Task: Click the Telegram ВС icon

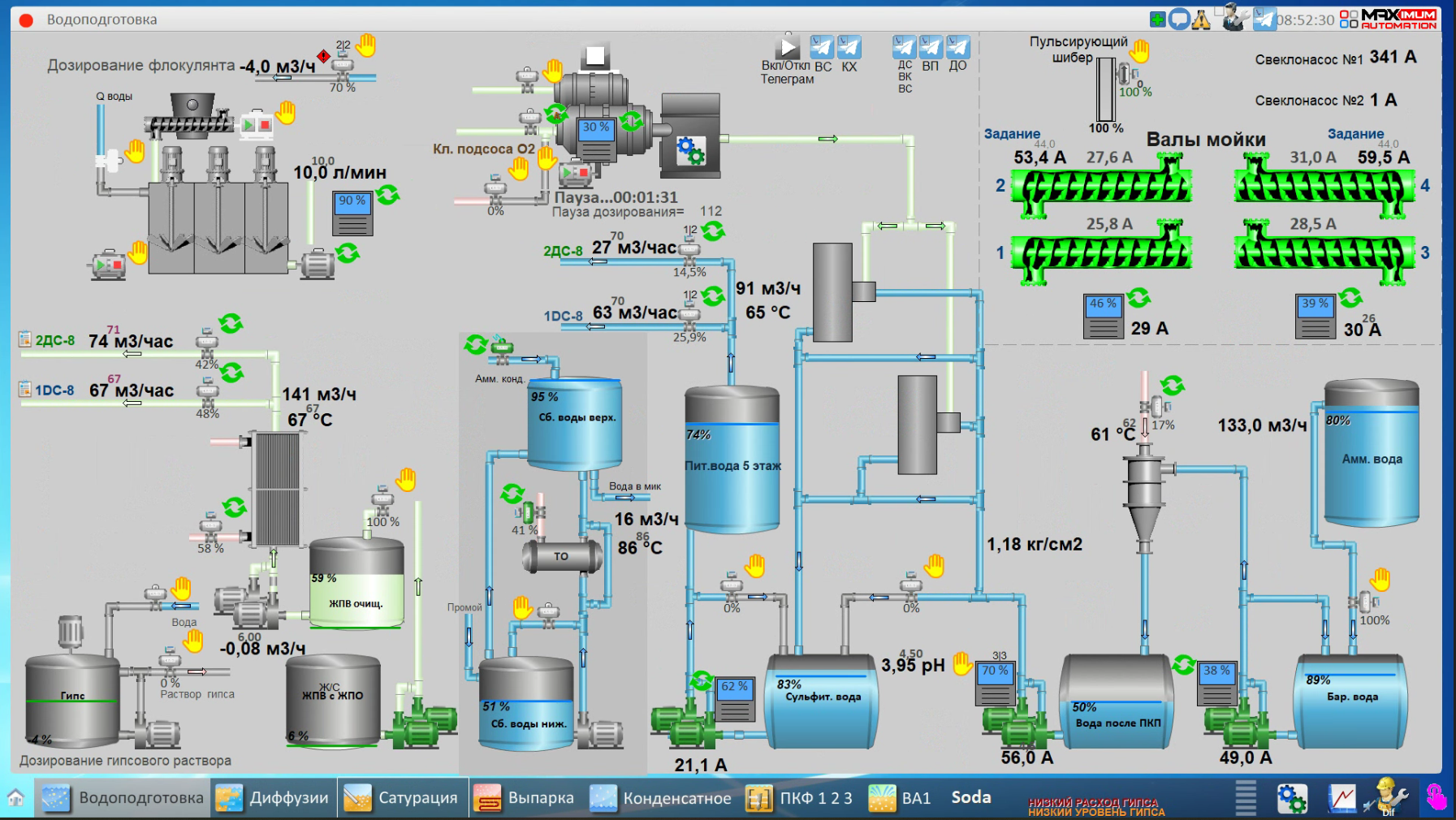Action: (x=822, y=47)
